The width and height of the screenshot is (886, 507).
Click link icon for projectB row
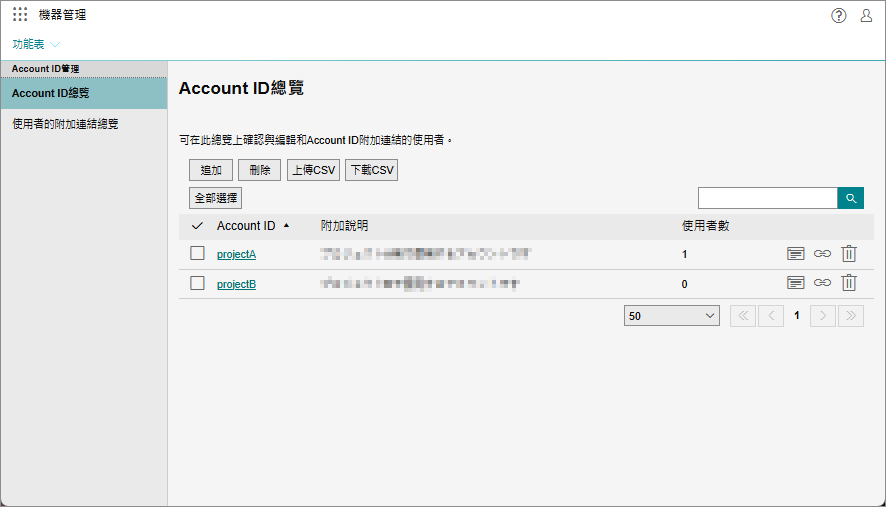point(822,283)
